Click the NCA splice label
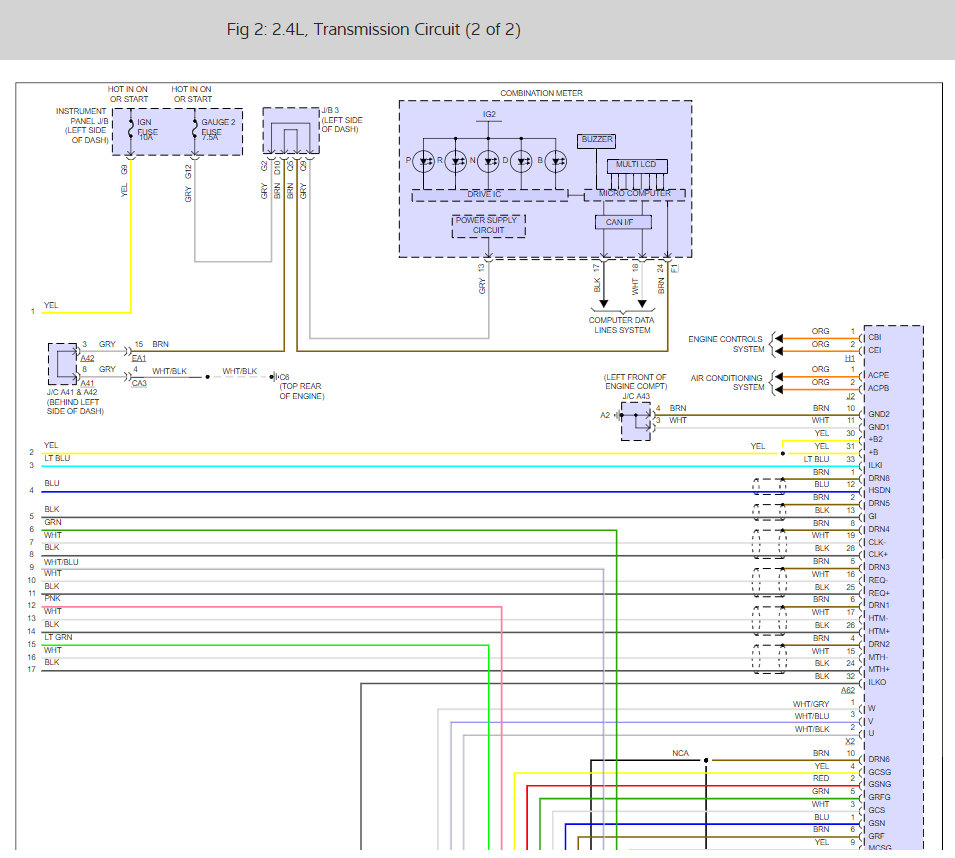 pyautogui.click(x=680, y=753)
